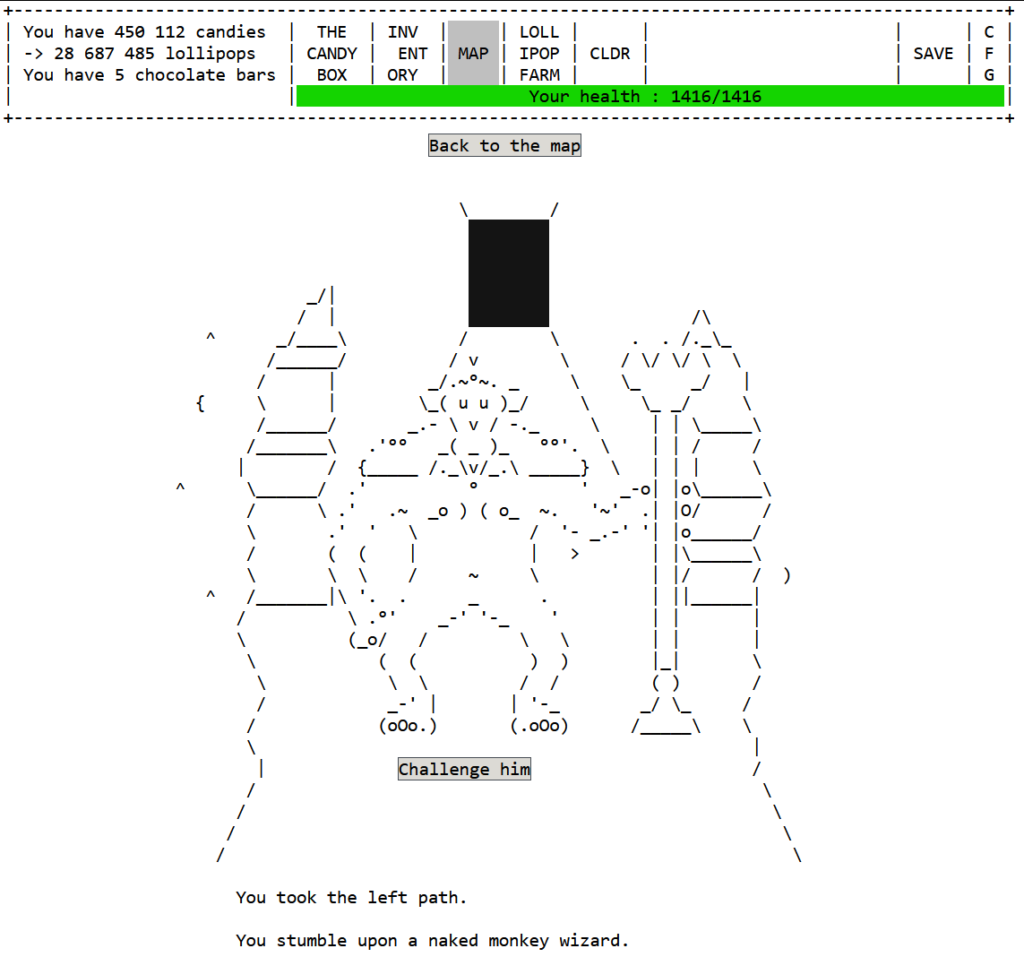
Task: Click Challenge him to fight the wizard
Action: [x=464, y=769]
